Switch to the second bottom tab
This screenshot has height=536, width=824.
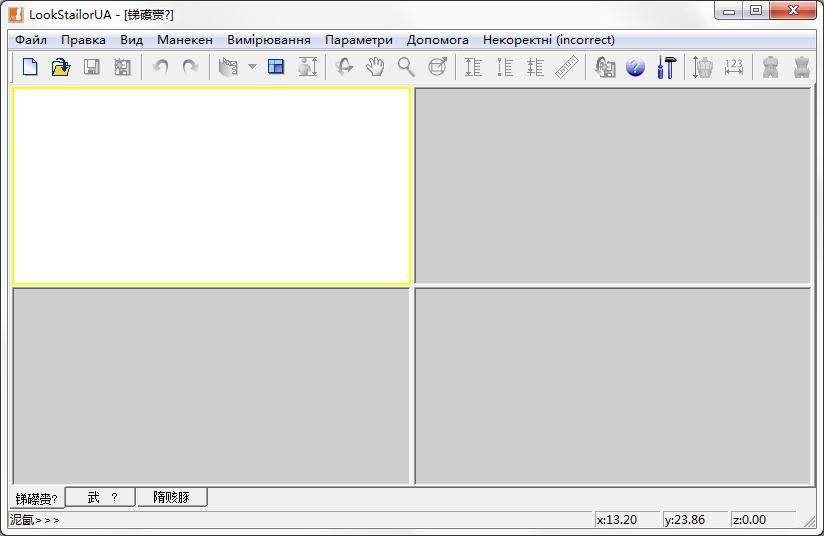point(101,497)
